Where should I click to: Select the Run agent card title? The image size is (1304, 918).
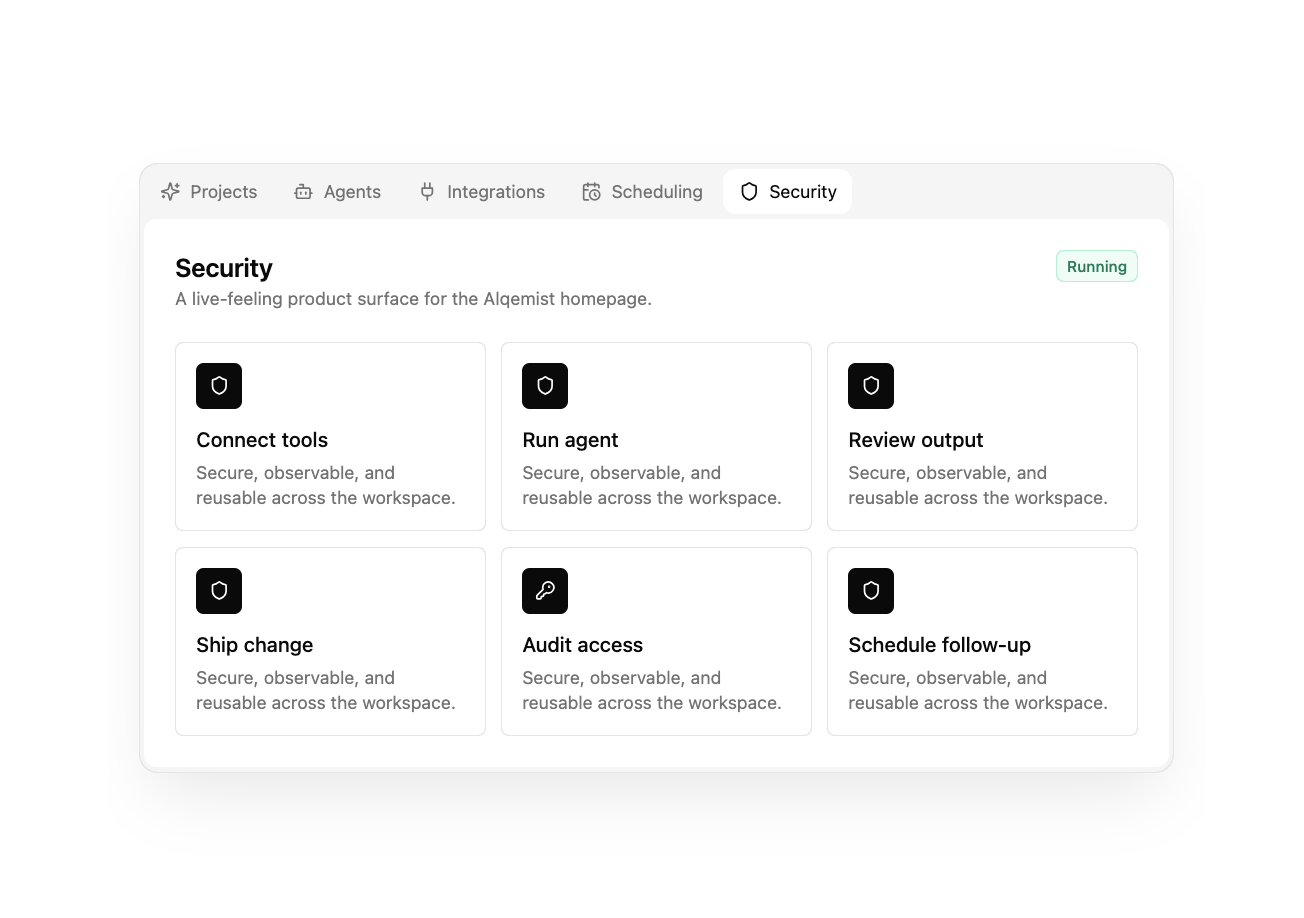click(570, 440)
